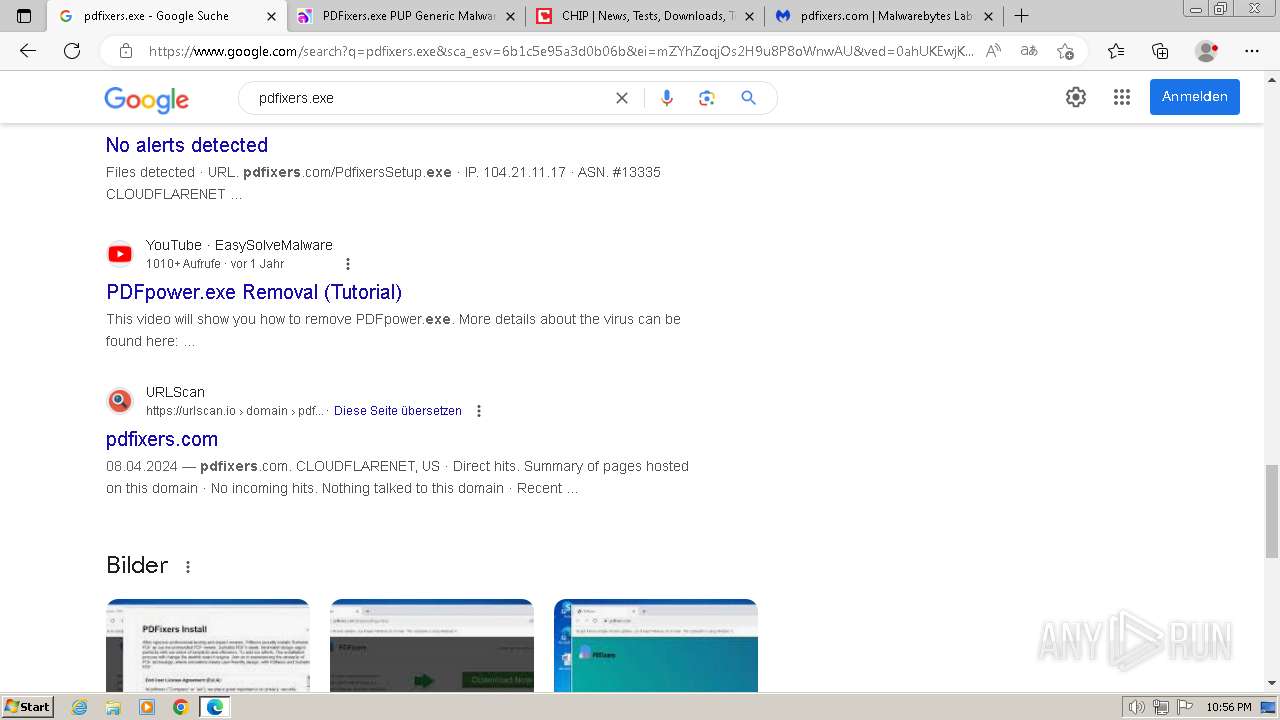
Task: Click the Anmelden sign-in button
Action: coord(1194,97)
